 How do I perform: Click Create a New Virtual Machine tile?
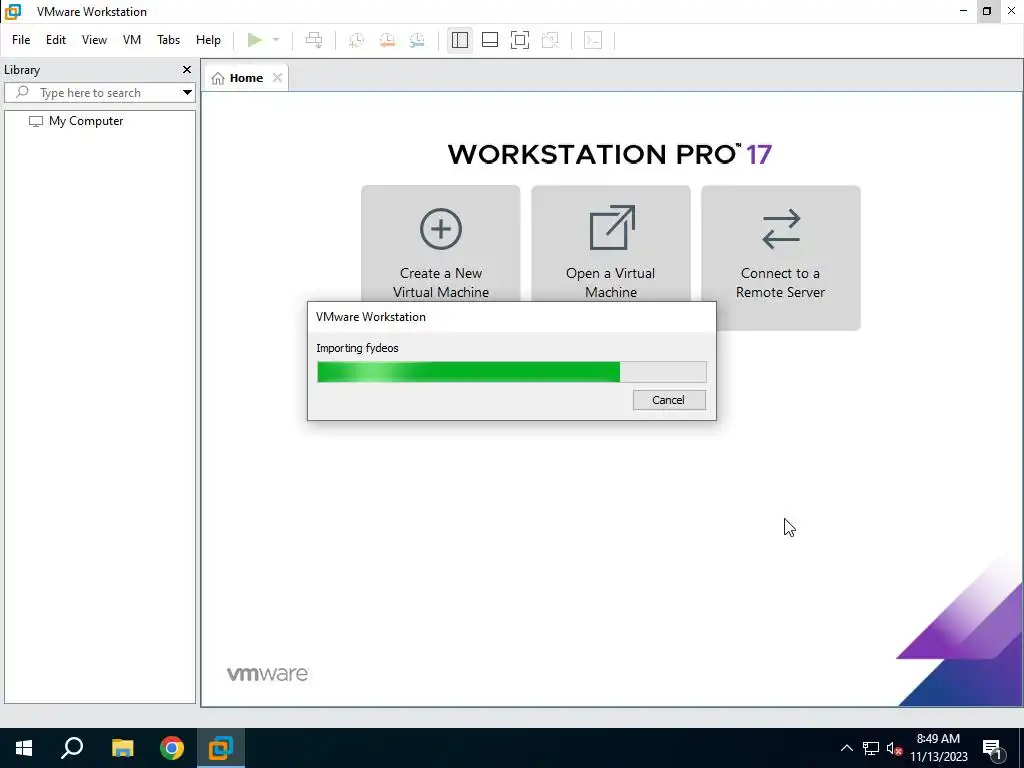point(441,243)
